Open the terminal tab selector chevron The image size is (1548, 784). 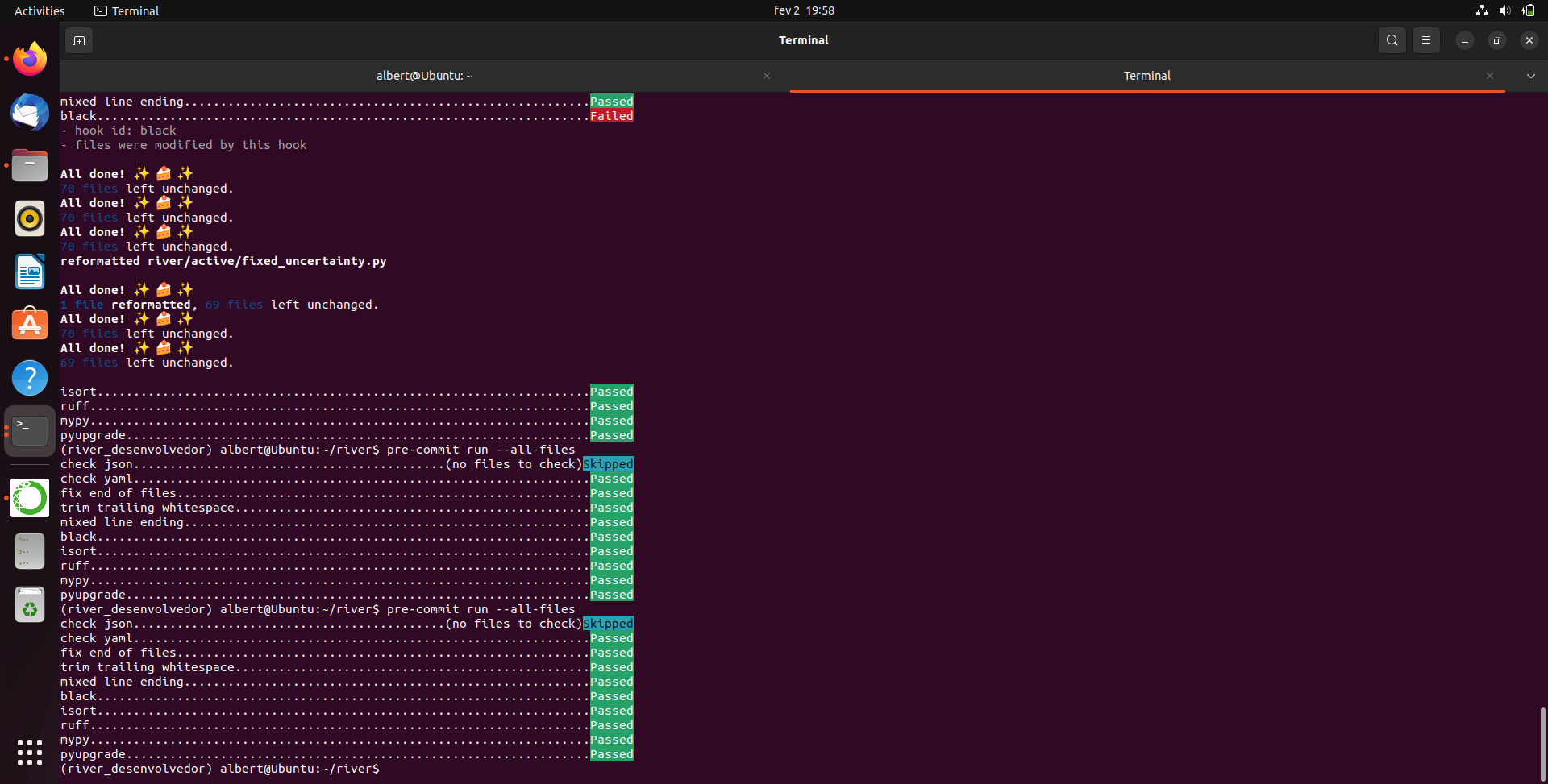coord(1530,75)
